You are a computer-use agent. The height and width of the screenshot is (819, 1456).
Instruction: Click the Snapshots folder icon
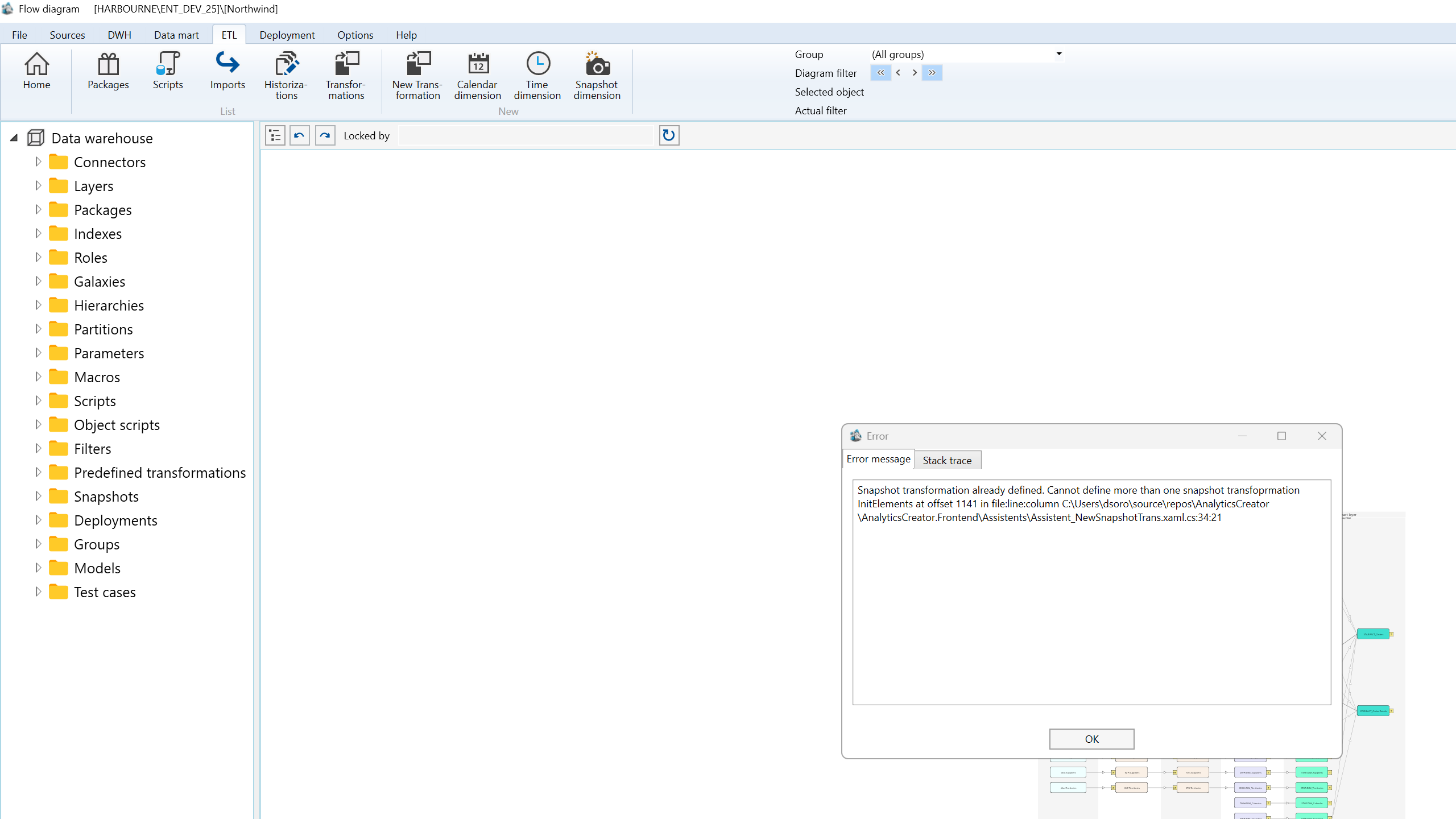(x=59, y=496)
